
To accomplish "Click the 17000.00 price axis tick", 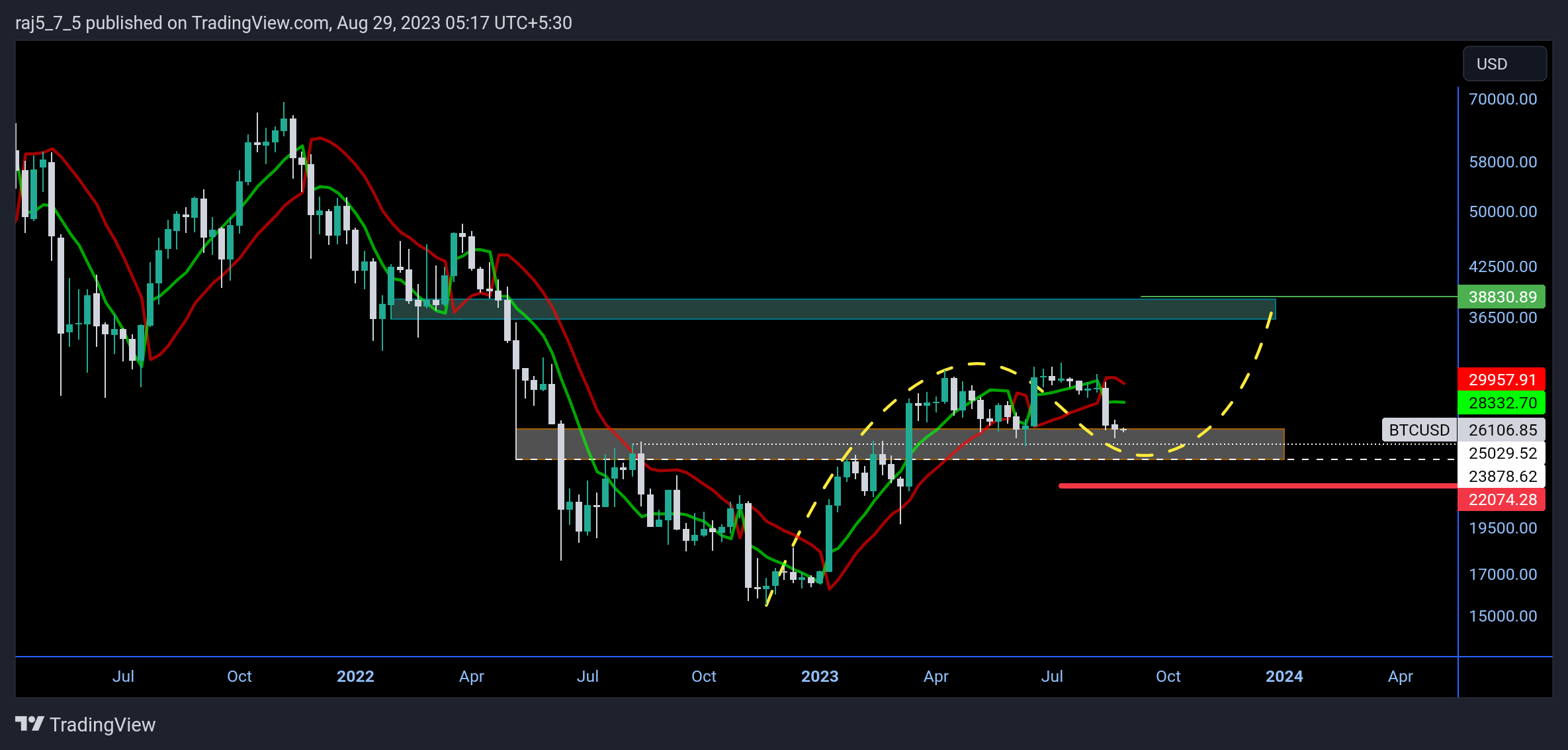I will point(1503,575).
